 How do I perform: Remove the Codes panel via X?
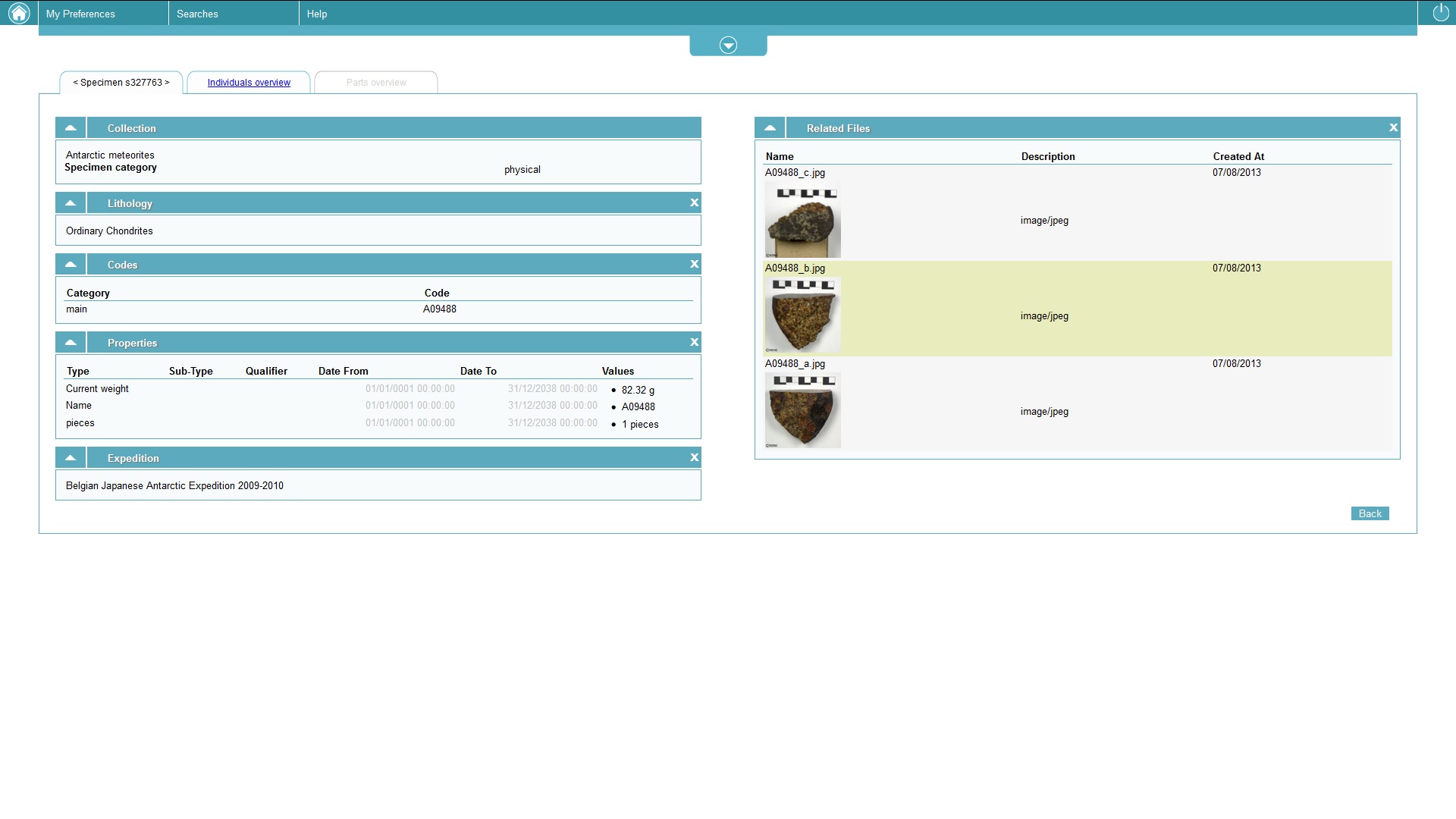pyautogui.click(x=694, y=264)
